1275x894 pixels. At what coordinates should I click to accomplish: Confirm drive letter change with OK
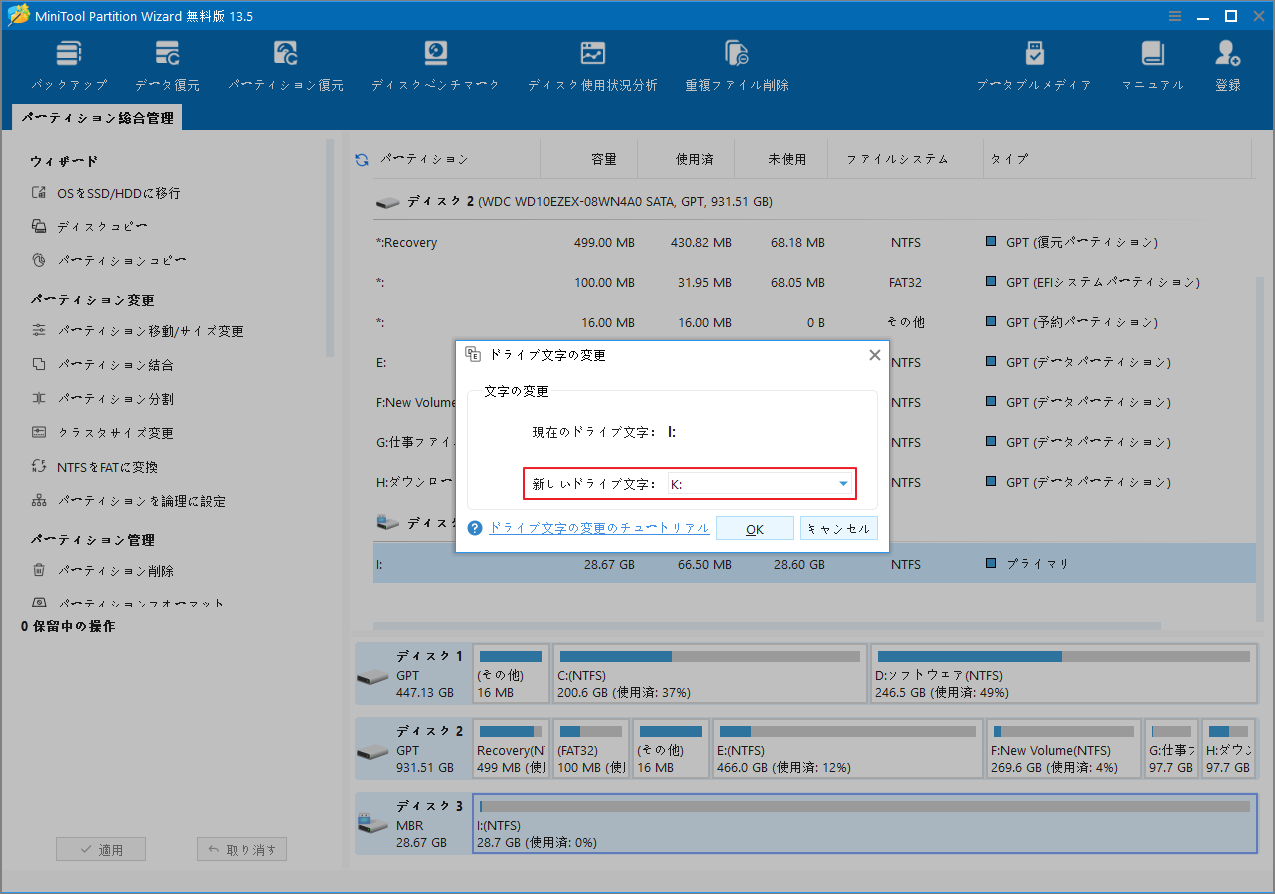click(x=755, y=527)
